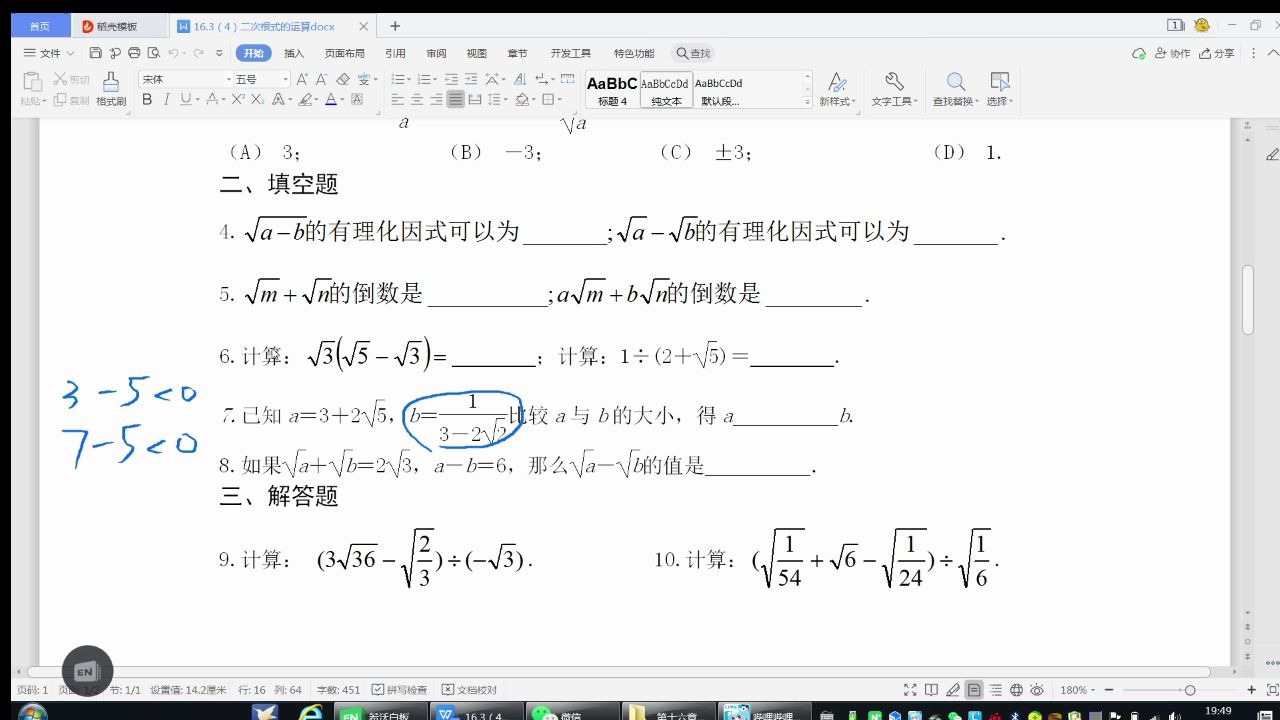Switch to web layout view icon
Viewport: 1280px width, 720px height.
[1016, 690]
